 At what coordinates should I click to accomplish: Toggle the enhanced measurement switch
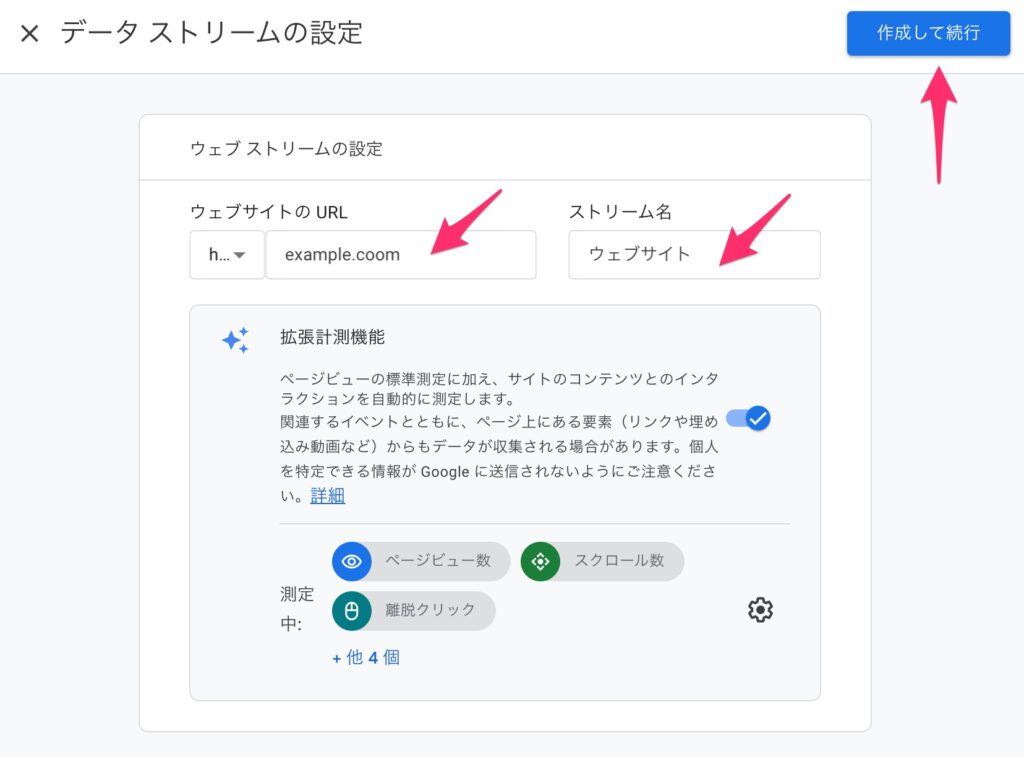pos(749,418)
